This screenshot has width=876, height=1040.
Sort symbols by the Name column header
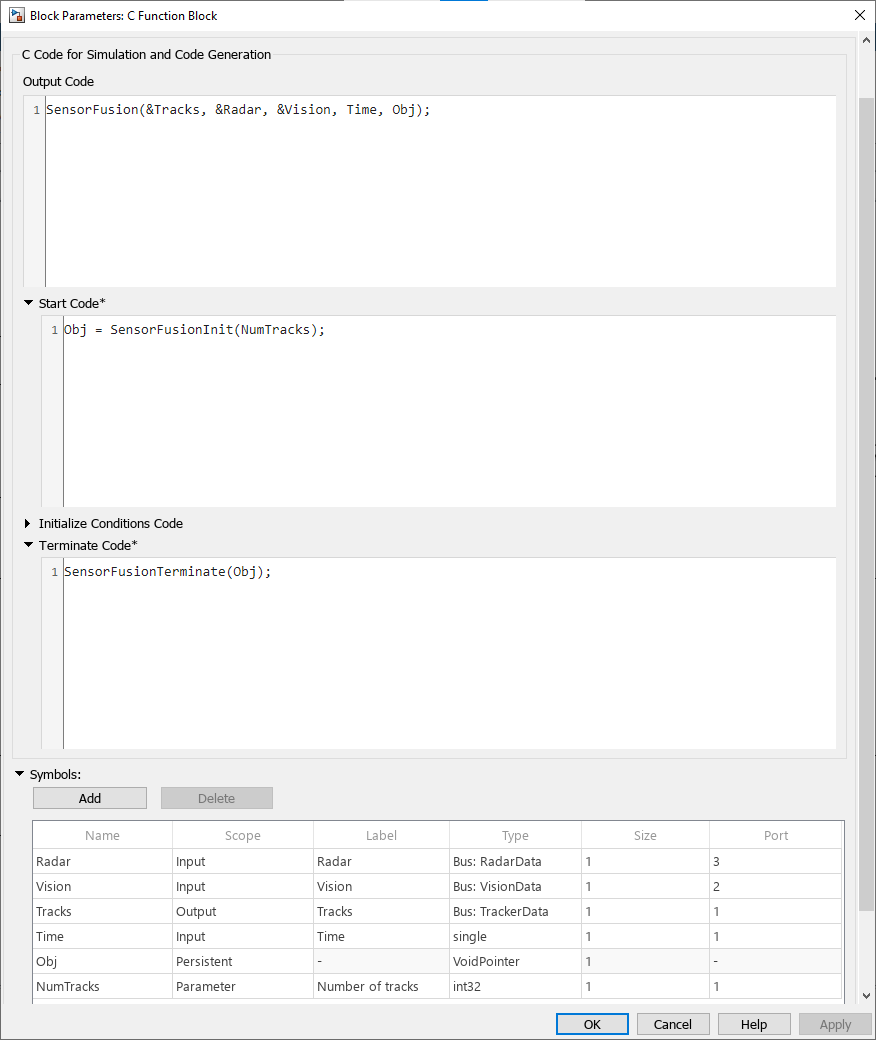click(102, 835)
